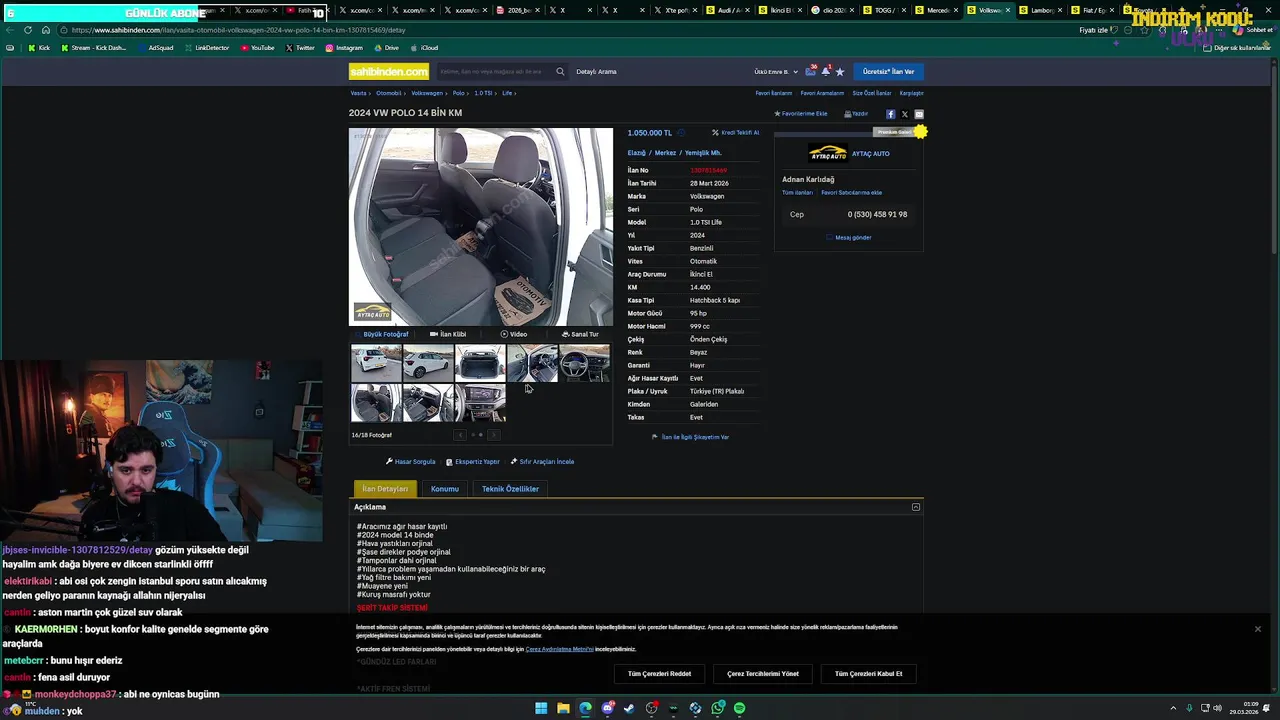Click the search keyword input field
The image size is (1280, 720).
pyautogui.click(x=494, y=71)
